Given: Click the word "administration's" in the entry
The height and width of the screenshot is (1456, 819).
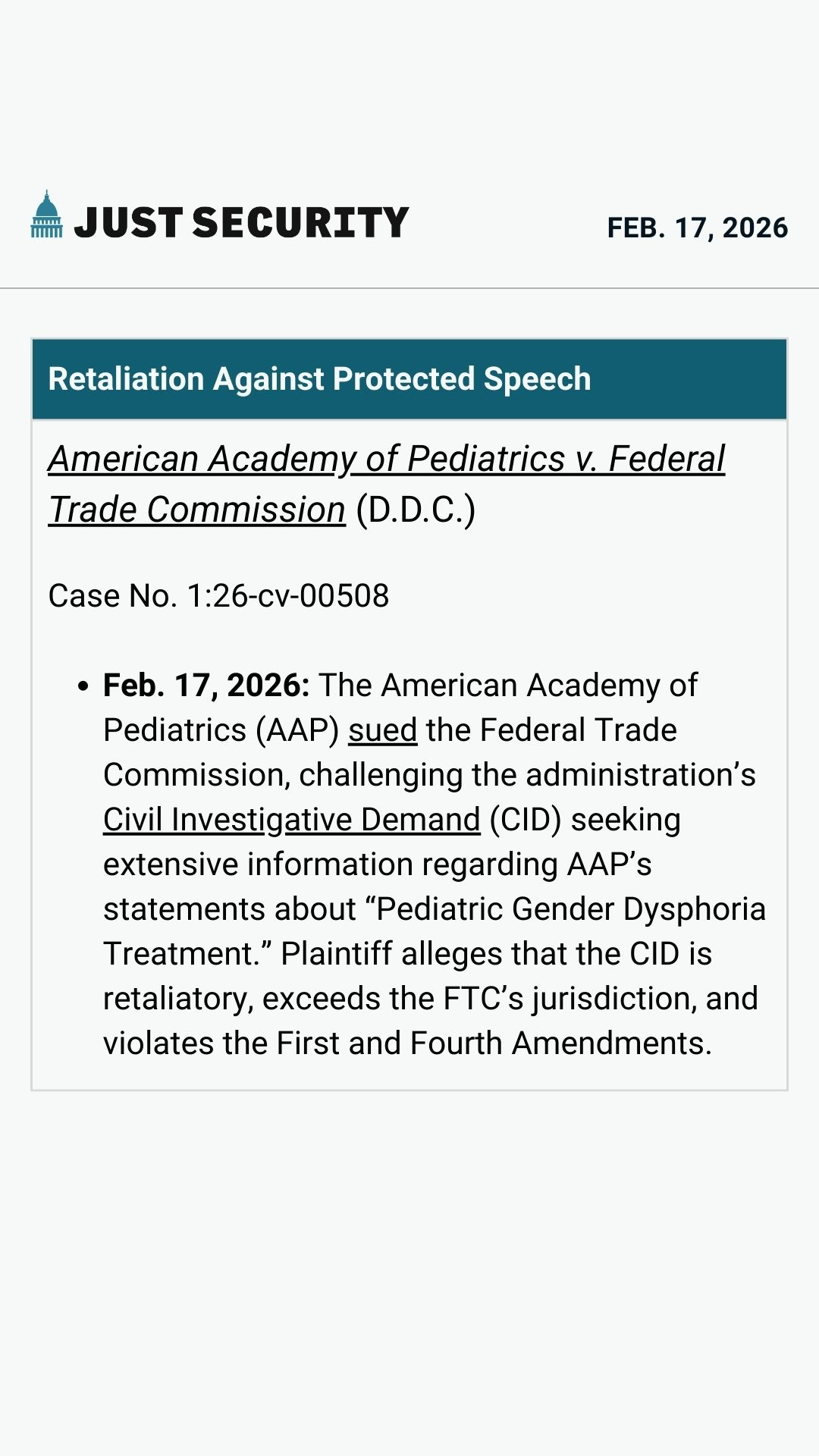Looking at the screenshot, I should (x=641, y=775).
